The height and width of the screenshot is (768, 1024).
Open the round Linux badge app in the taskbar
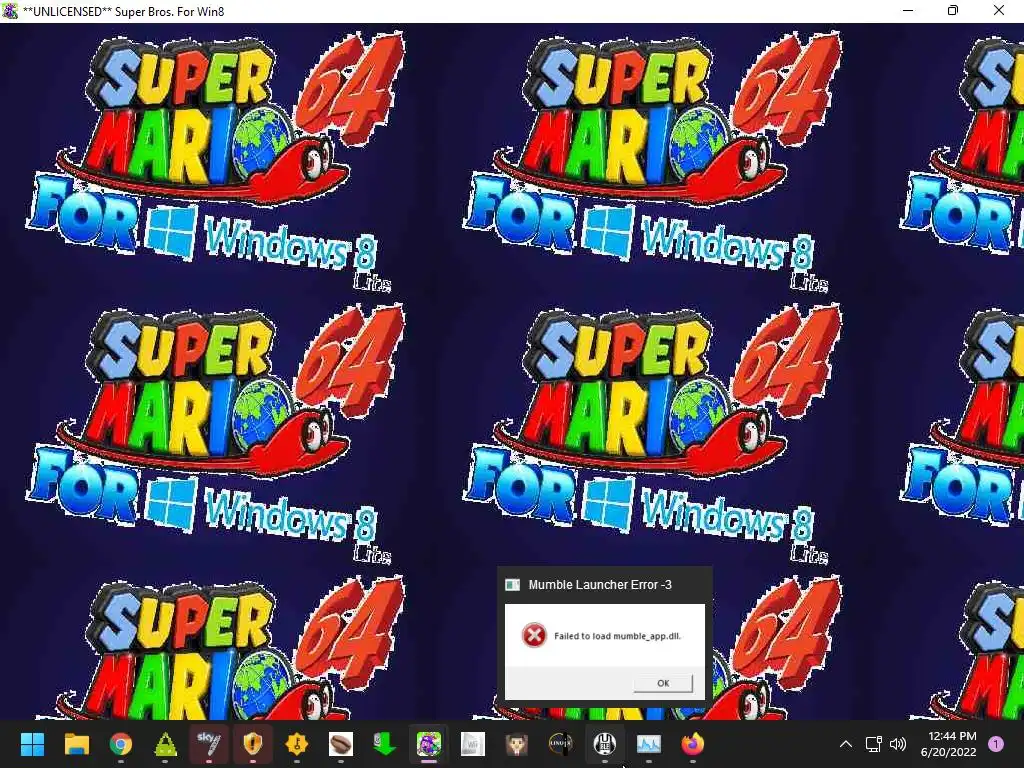pyautogui.click(x=560, y=744)
